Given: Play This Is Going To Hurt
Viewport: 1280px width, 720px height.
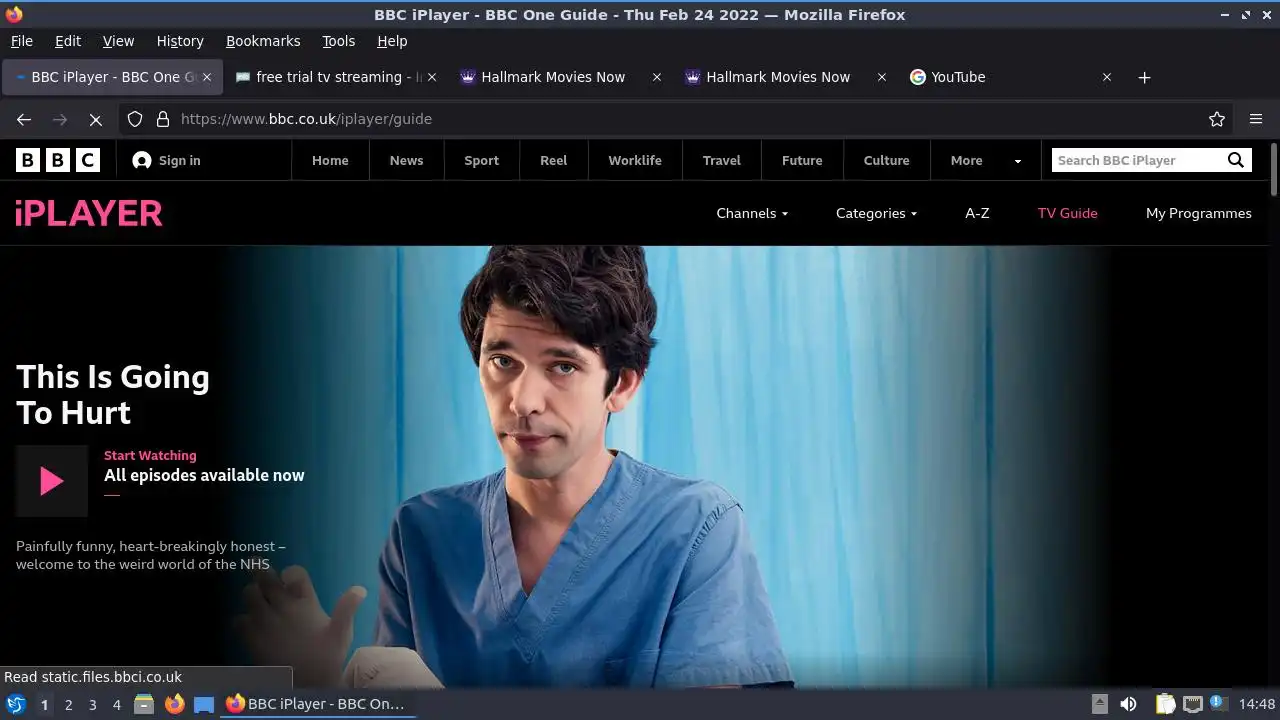Looking at the screenshot, I should tap(52, 481).
